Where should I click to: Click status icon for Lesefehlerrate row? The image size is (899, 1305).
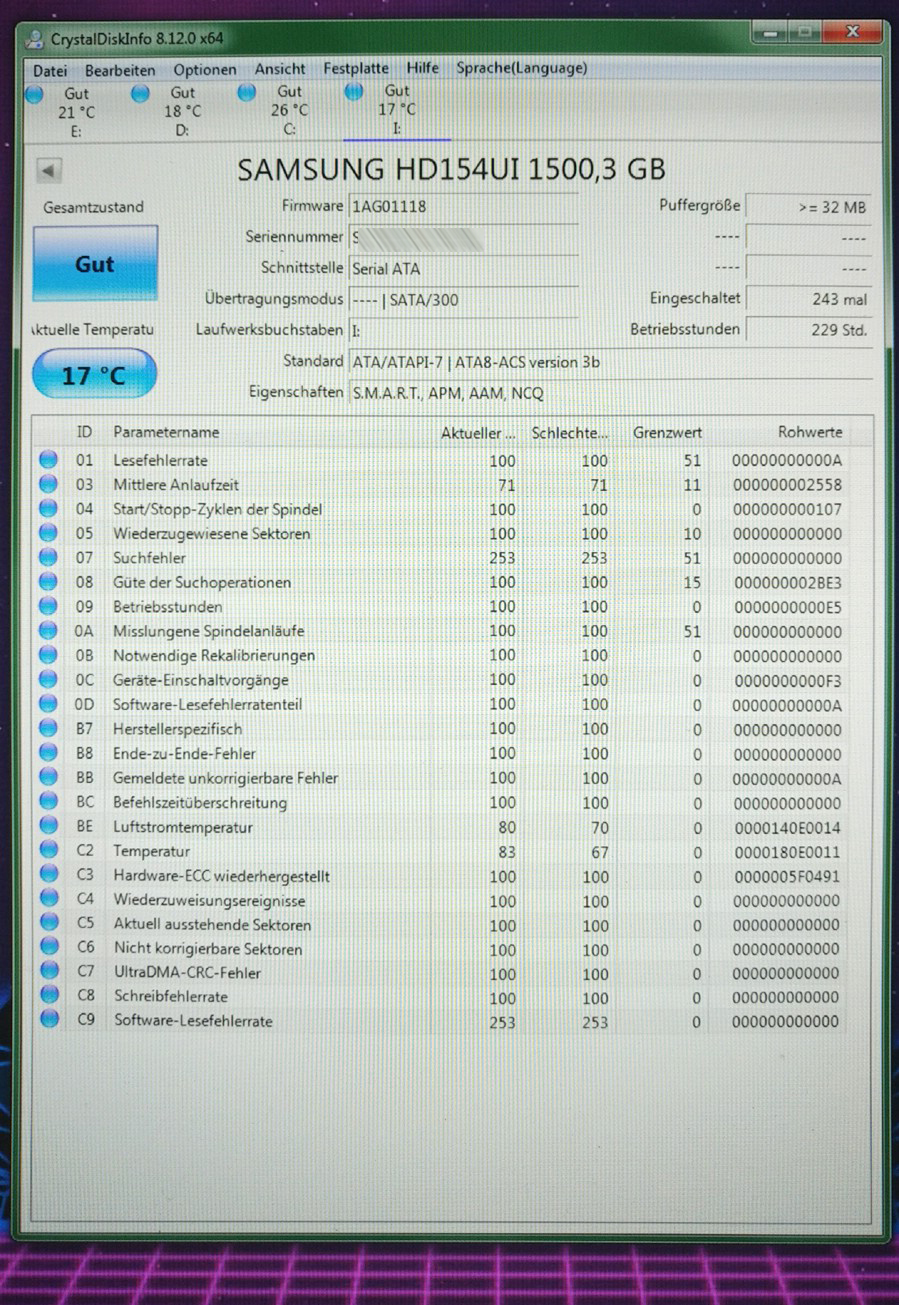click(48, 460)
